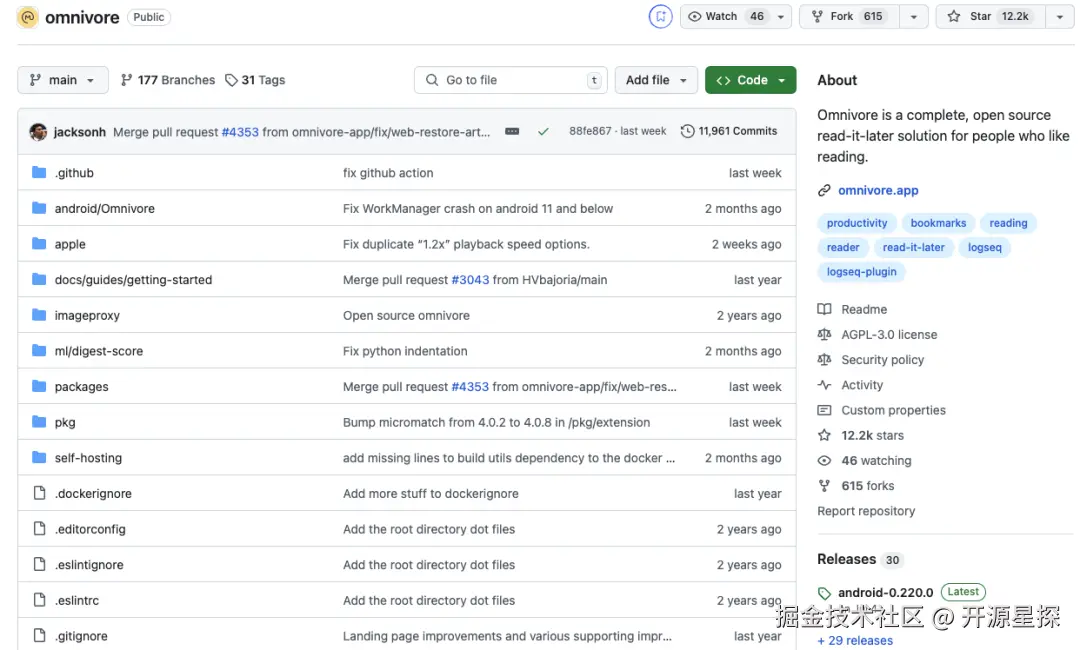Select the logseq topic tag

[984, 247]
